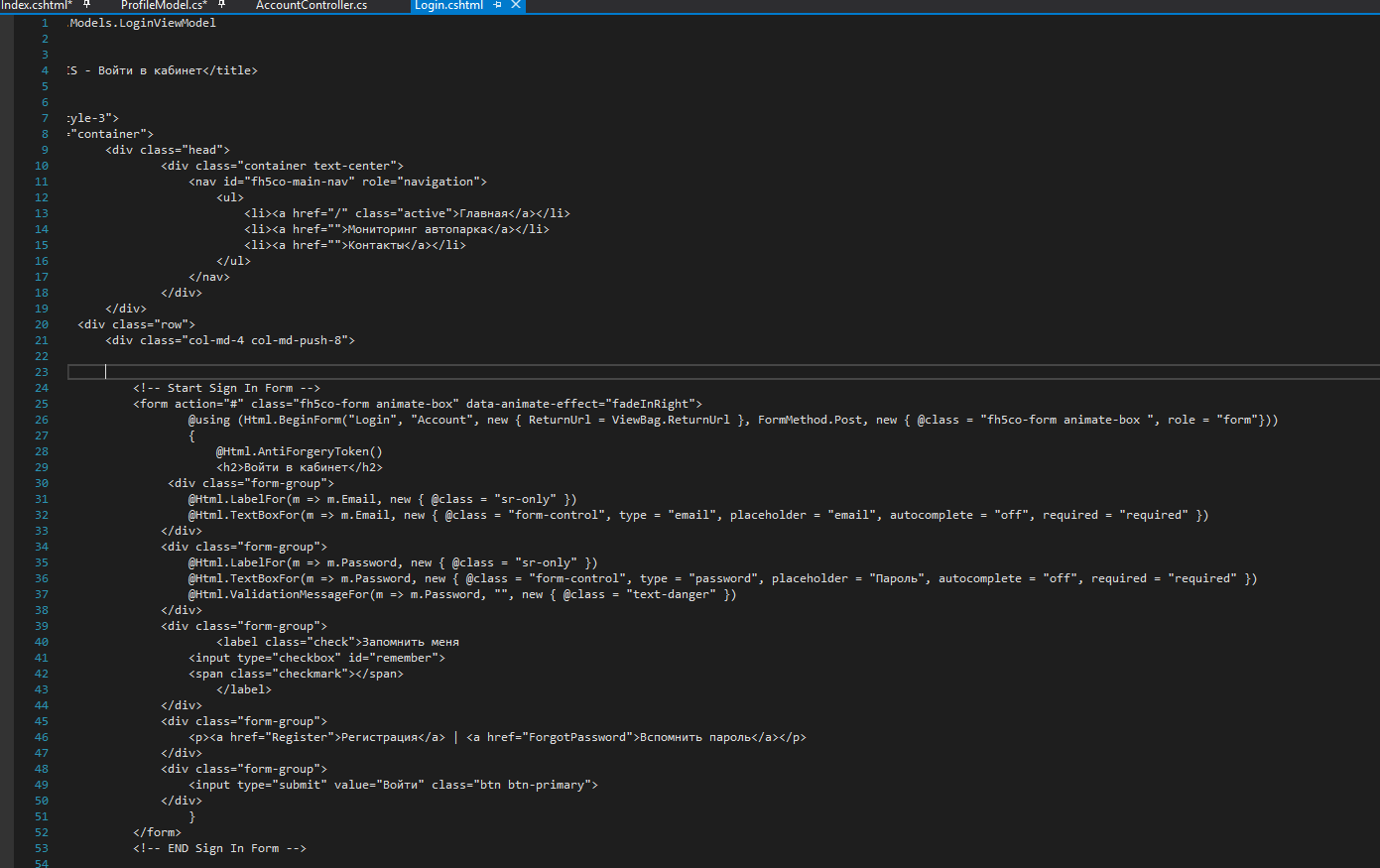The height and width of the screenshot is (868, 1380).
Task: Switch to the ProfileModel.cs tab
Action: [x=164, y=5]
